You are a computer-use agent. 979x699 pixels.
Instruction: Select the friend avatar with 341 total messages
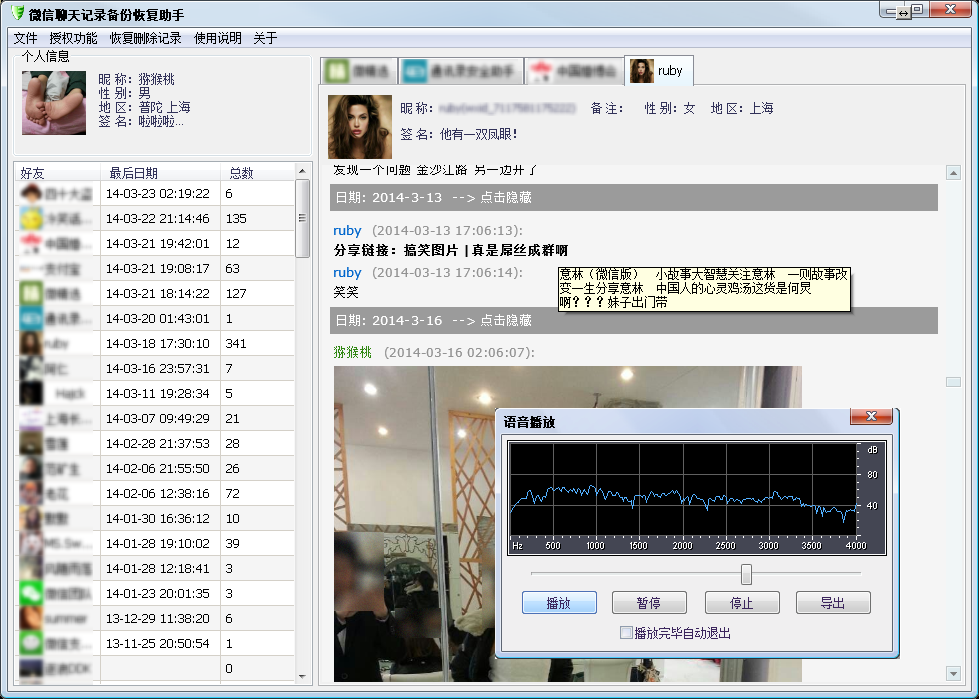pos(30,343)
